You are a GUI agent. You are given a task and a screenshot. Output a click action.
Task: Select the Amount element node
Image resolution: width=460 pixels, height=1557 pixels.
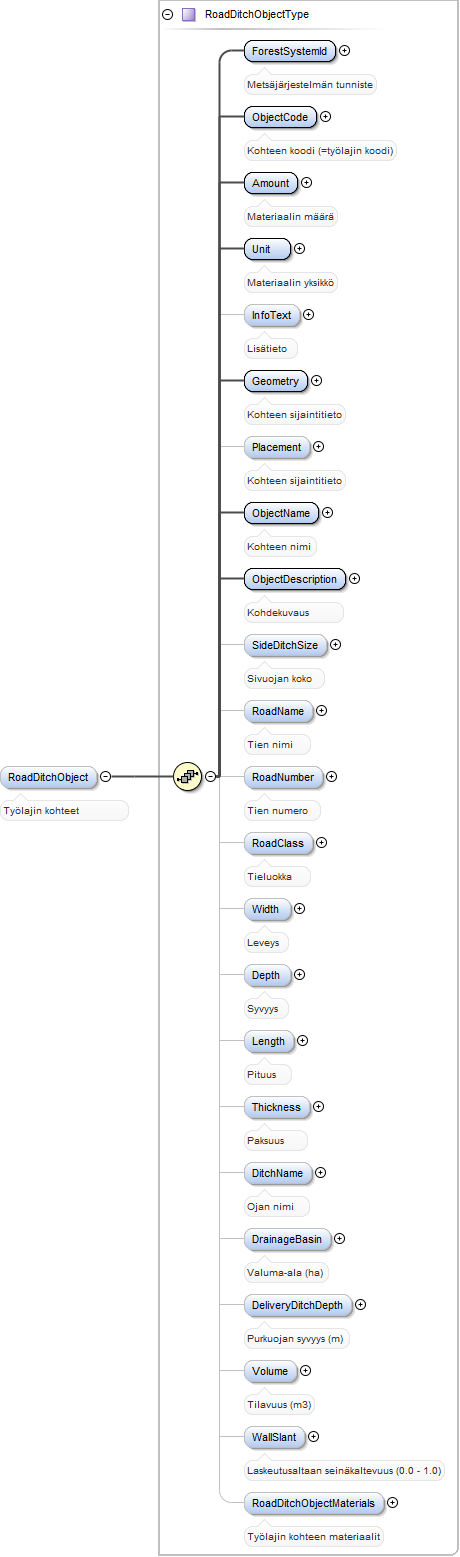[x=271, y=183]
